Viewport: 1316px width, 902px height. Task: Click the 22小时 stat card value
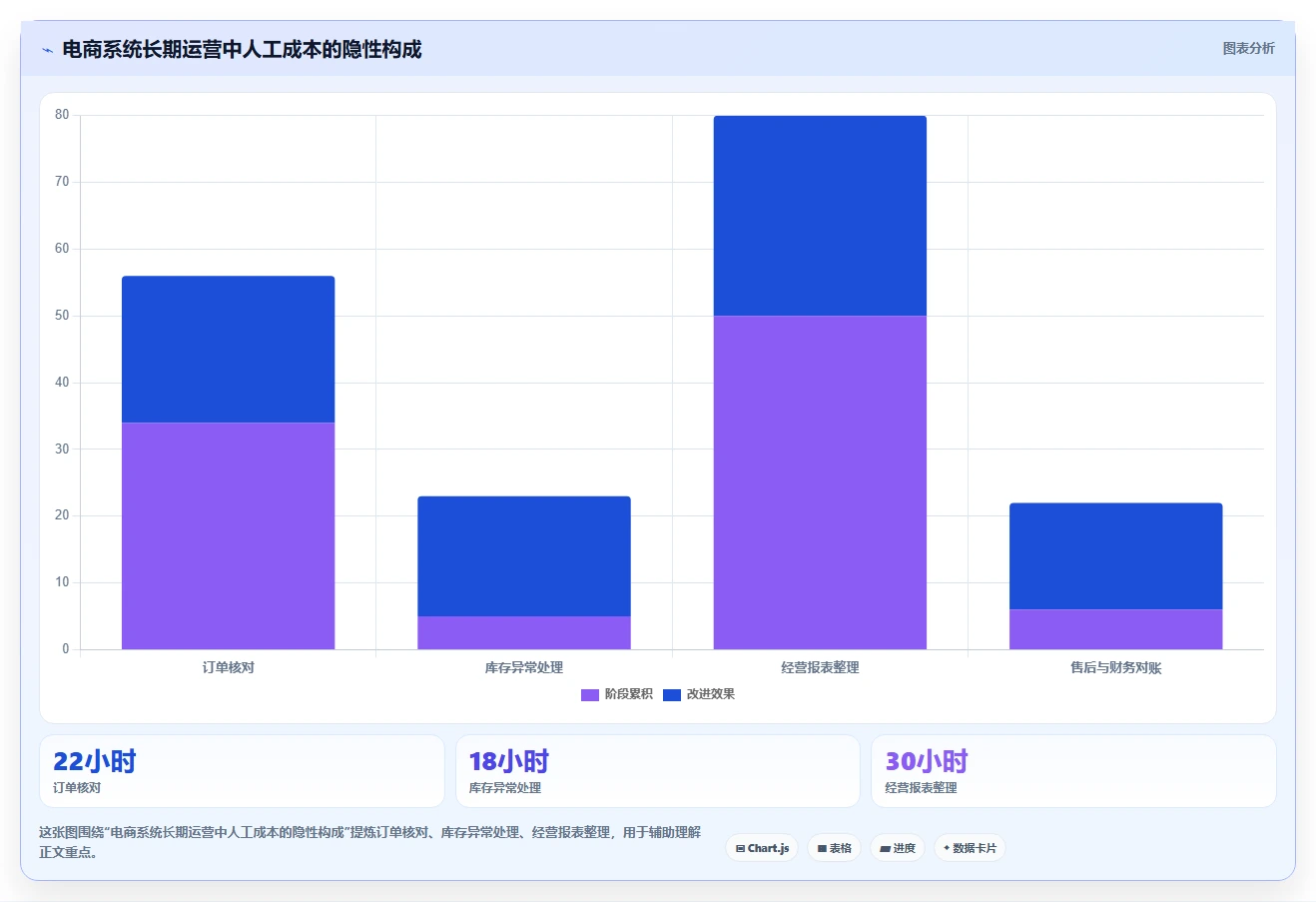(x=94, y=761)
